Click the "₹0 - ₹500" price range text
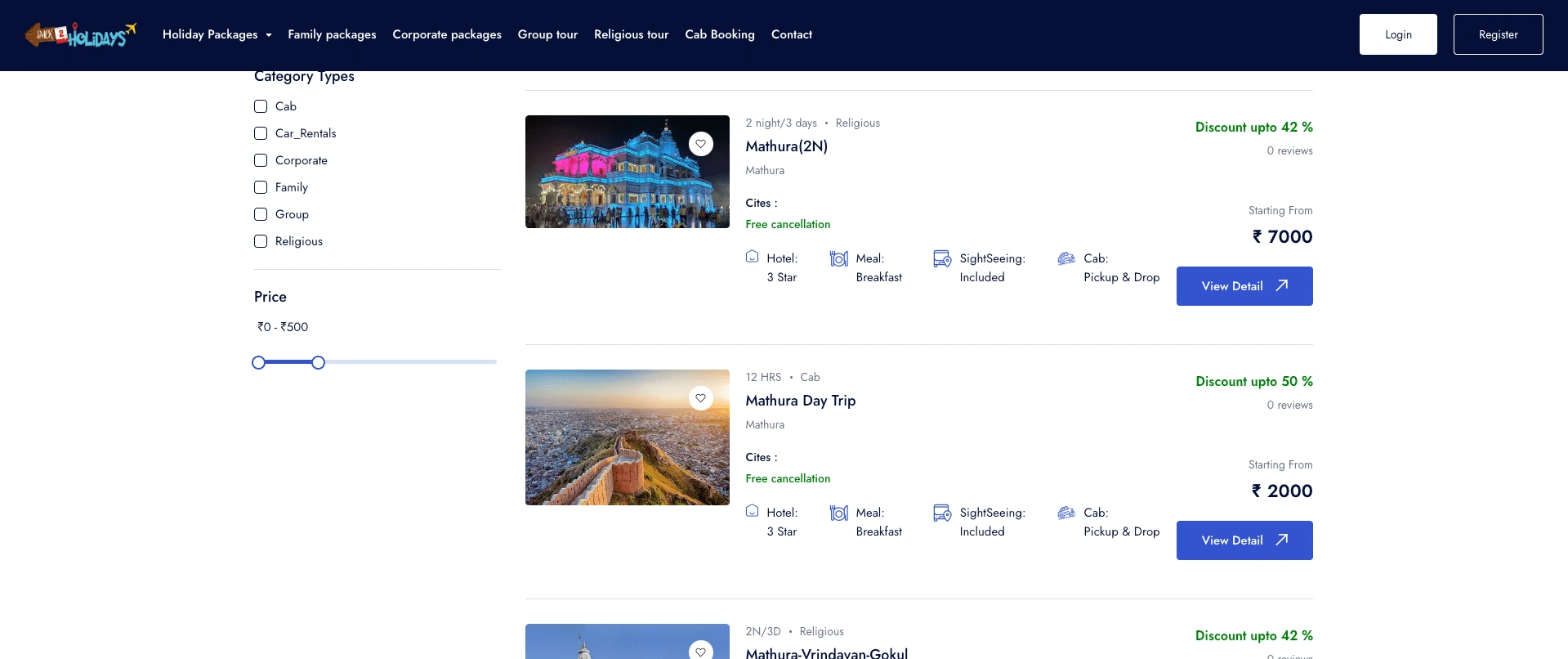This screenshot has width=1568, height=659. click(283, 327)
